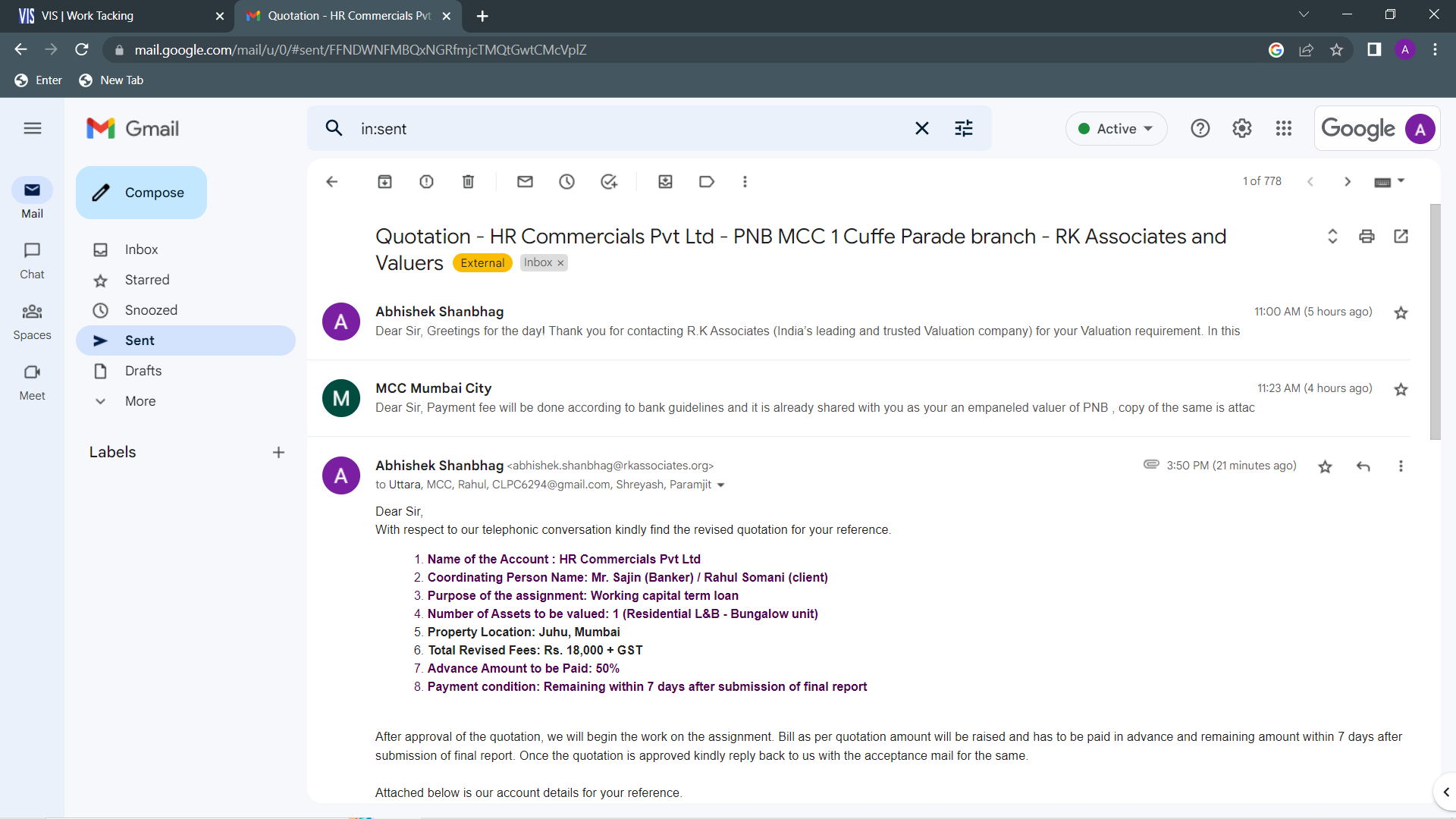Viewport: 1456px width, 819px height.
Task: Report this conversation as spam
Action: [426, 181]
